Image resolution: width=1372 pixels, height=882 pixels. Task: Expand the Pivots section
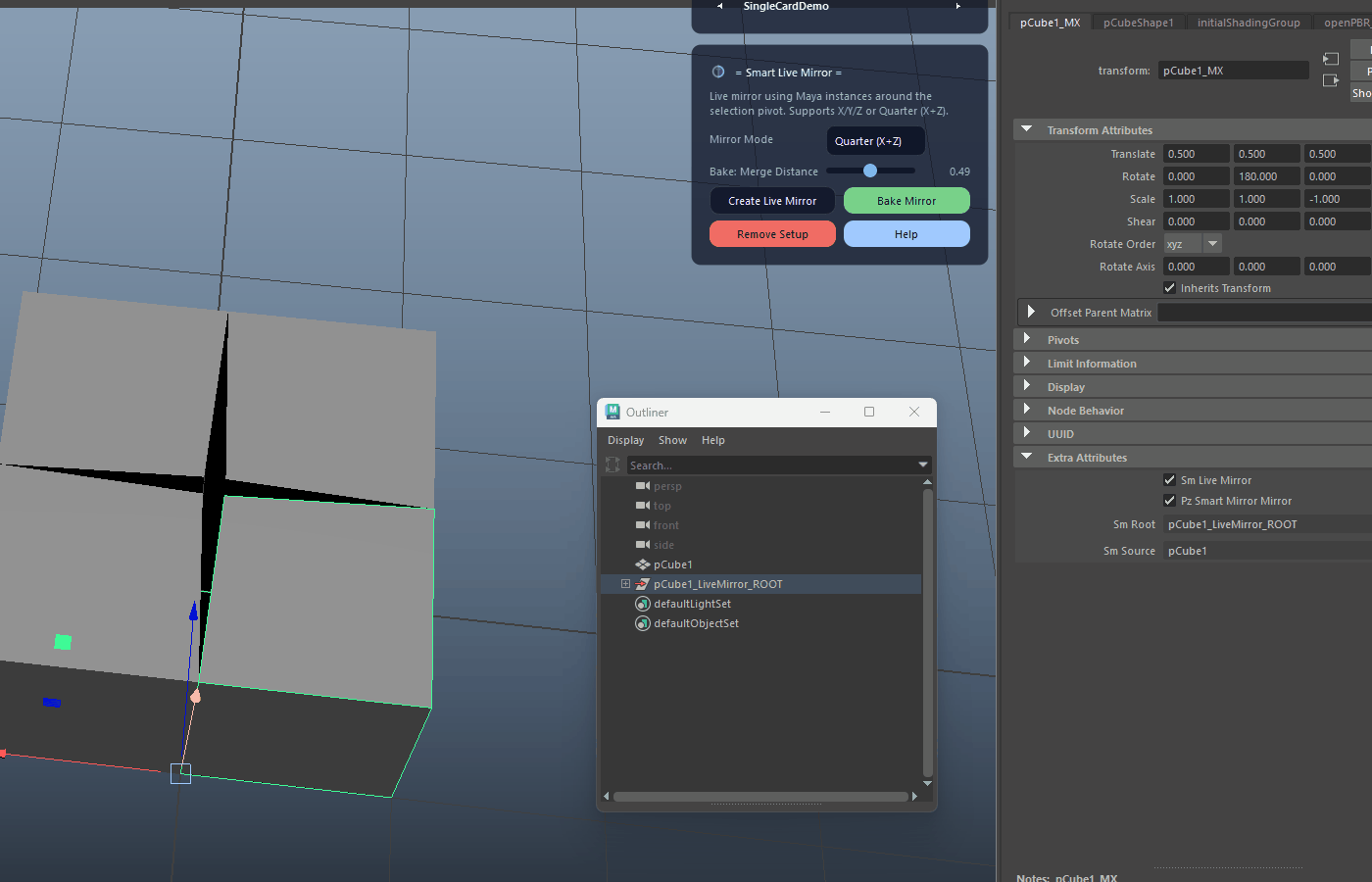(x=1027, y=339)
